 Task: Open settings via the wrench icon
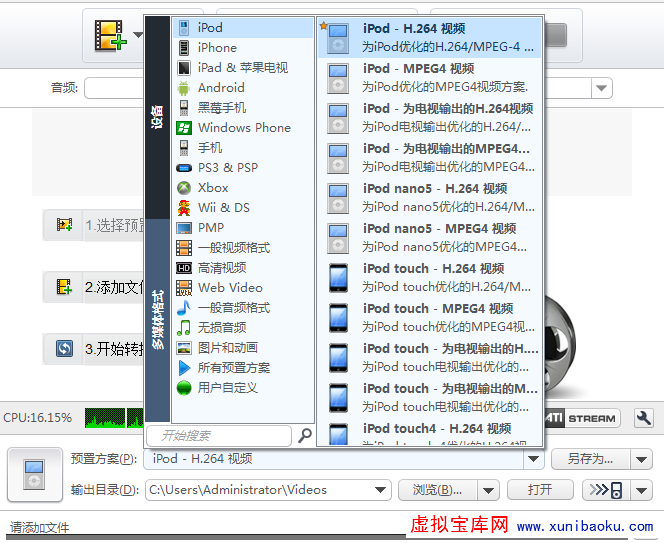[x=644, y=418]
